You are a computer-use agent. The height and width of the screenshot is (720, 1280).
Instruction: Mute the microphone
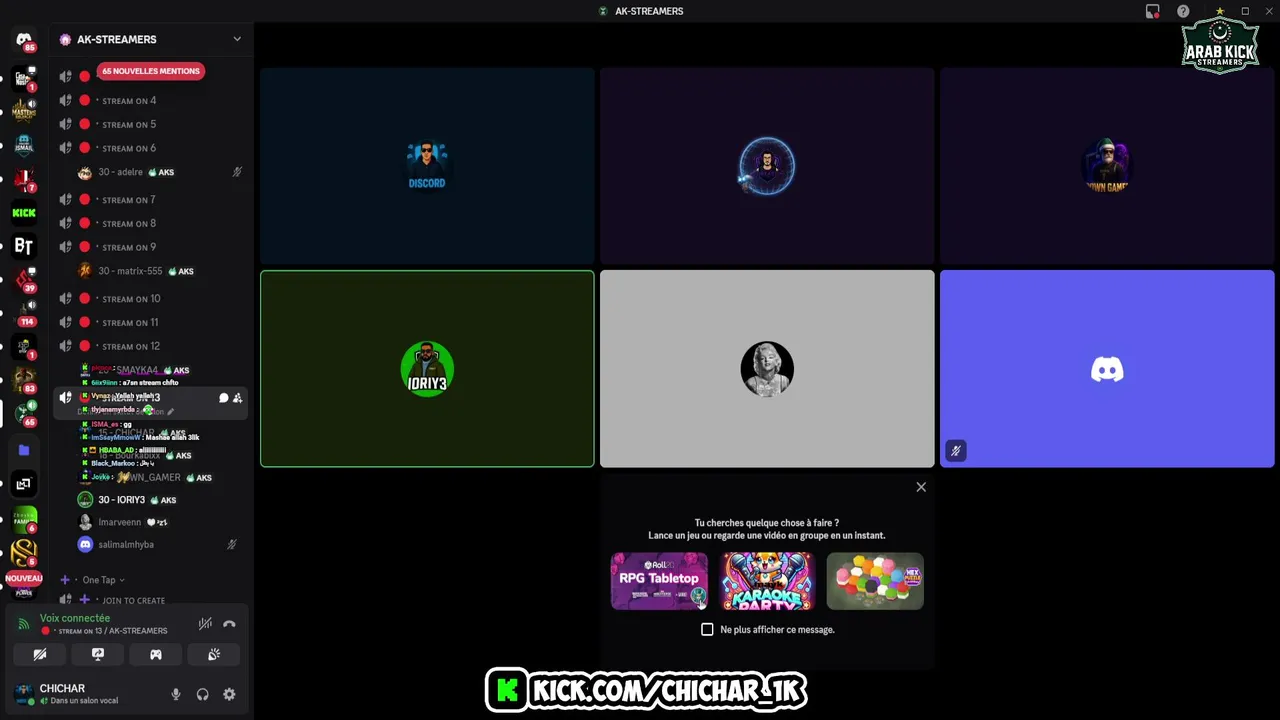click(176, 694)
